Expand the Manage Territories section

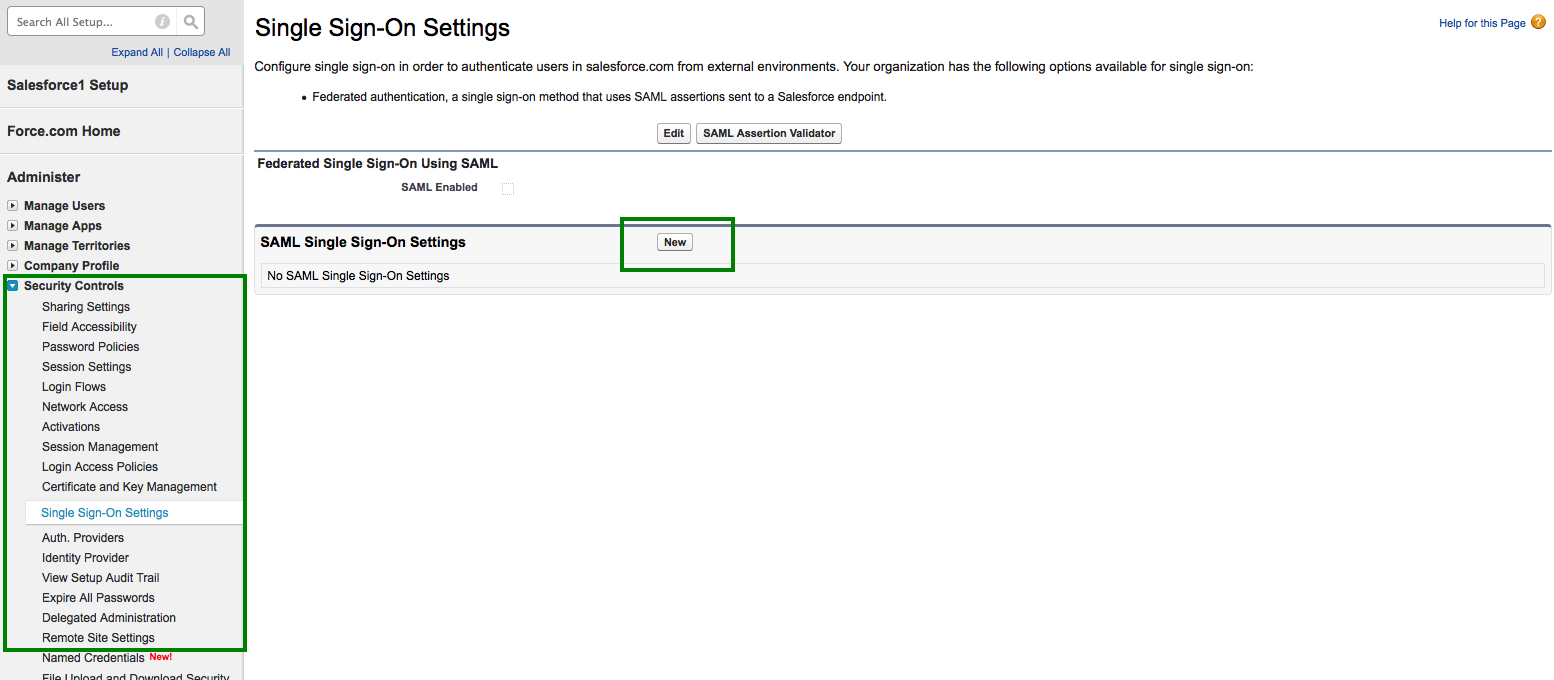(x=13, y=246)
